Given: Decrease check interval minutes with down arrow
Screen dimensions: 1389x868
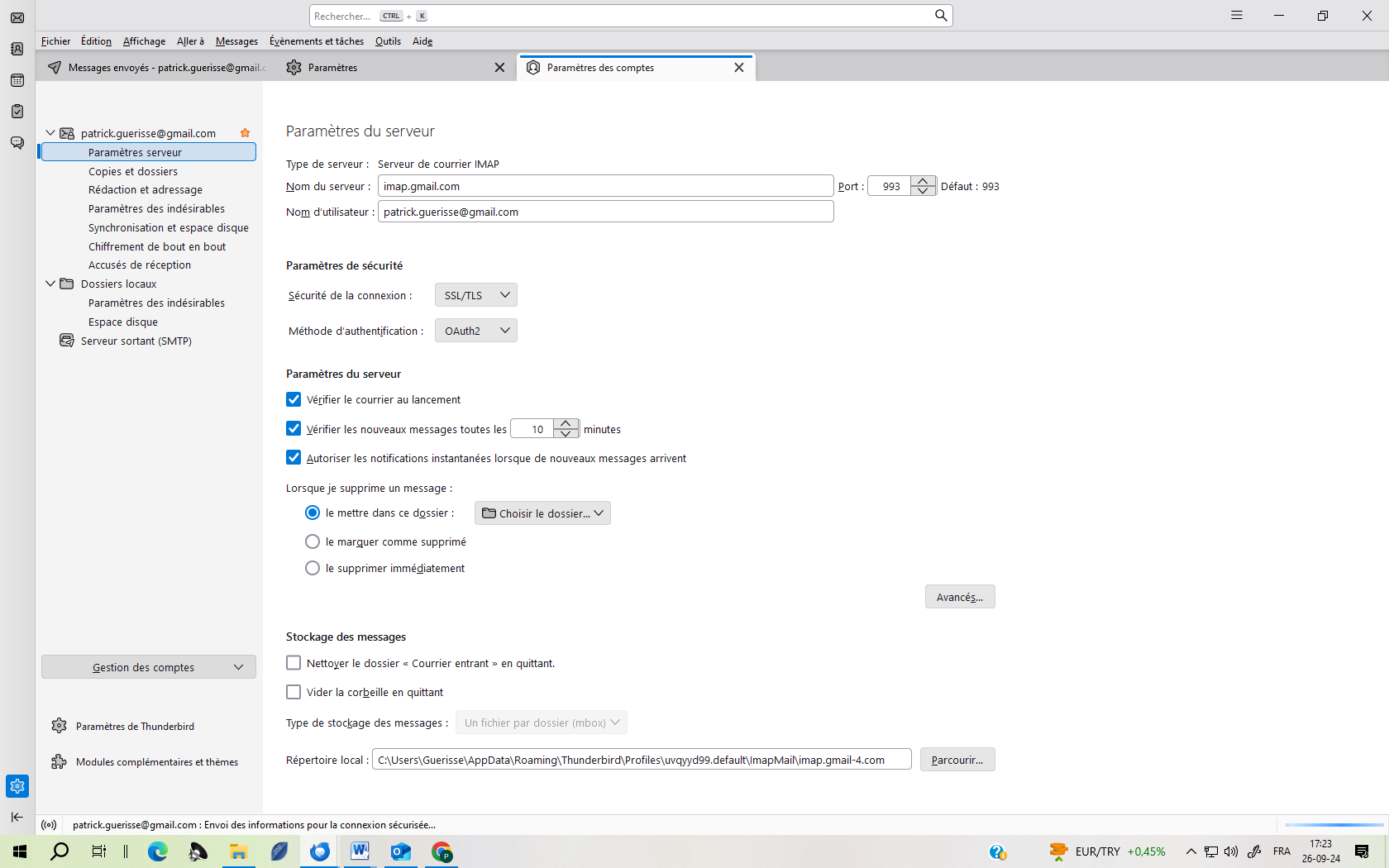Looking at the screenshot, I should click(566, 434).
